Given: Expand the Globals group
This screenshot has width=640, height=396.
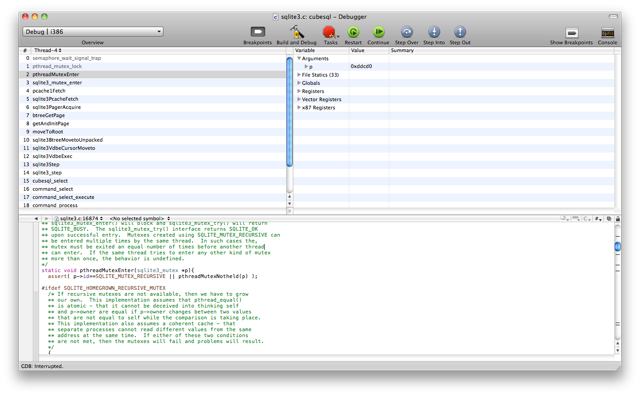Looking at the screenshot, I should pos(299,83).
